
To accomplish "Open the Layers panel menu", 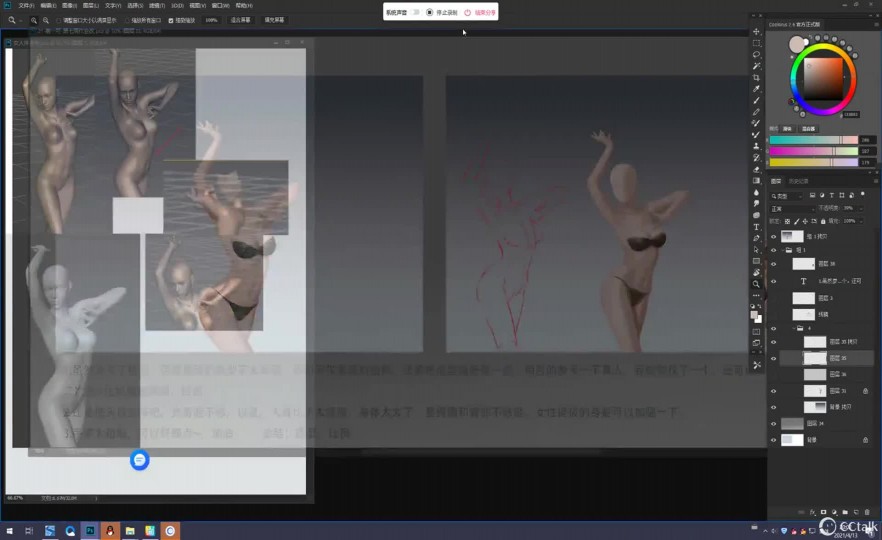I will pos(876,181).
